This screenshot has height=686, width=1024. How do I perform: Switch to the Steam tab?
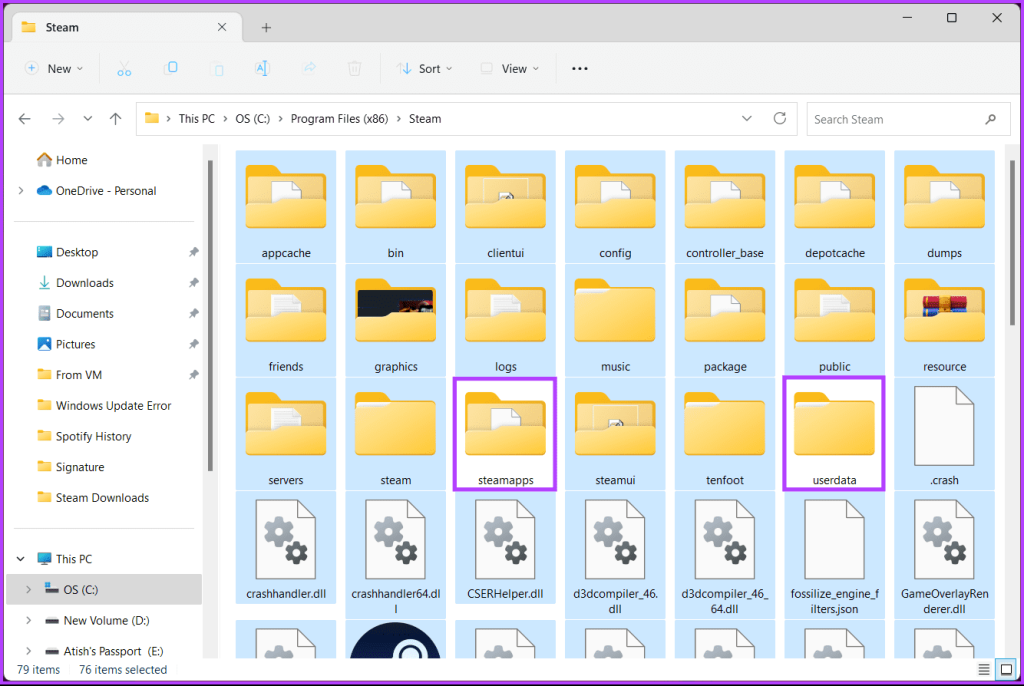62,27
